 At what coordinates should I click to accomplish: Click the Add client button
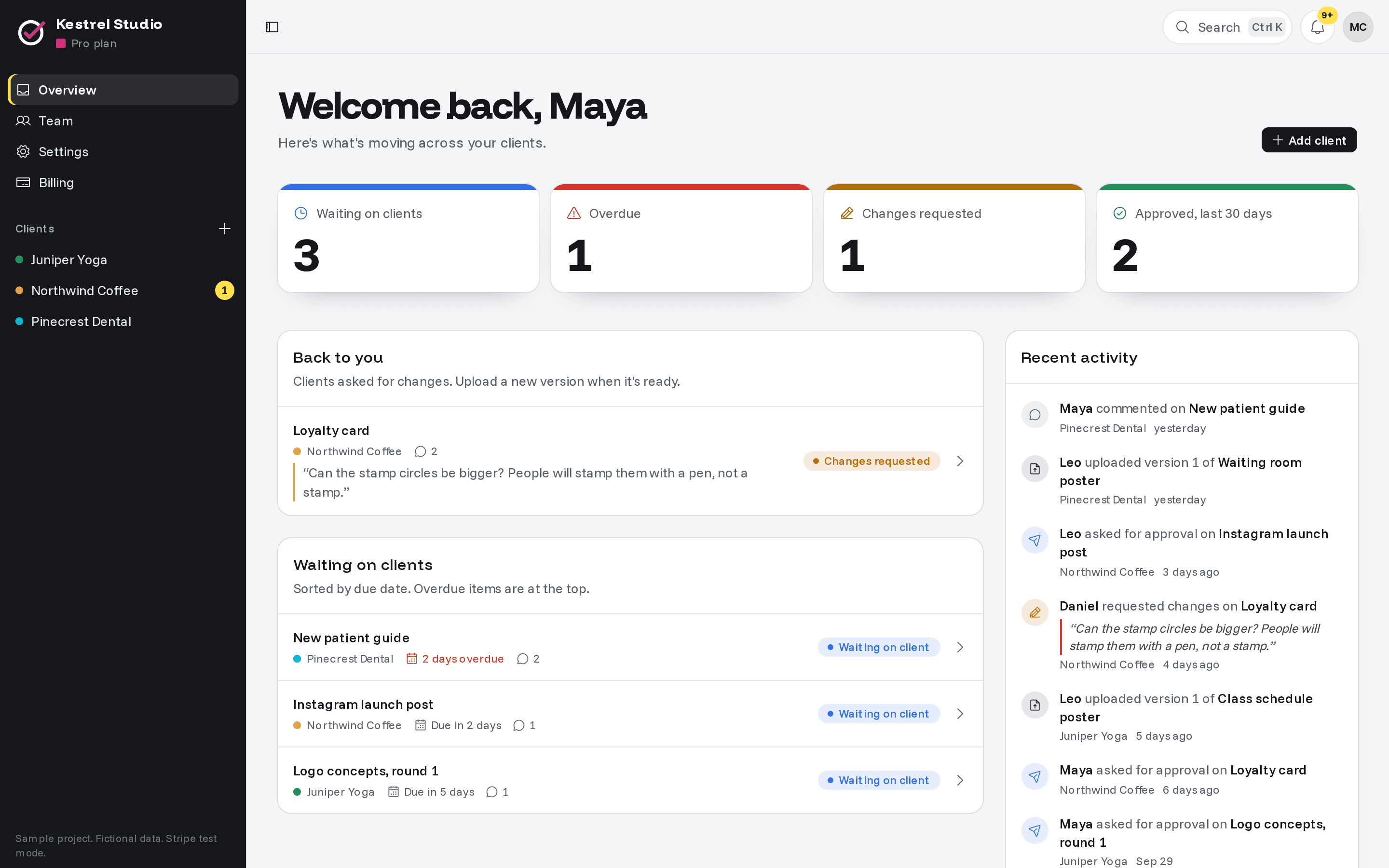click(x=1308, y=140)
